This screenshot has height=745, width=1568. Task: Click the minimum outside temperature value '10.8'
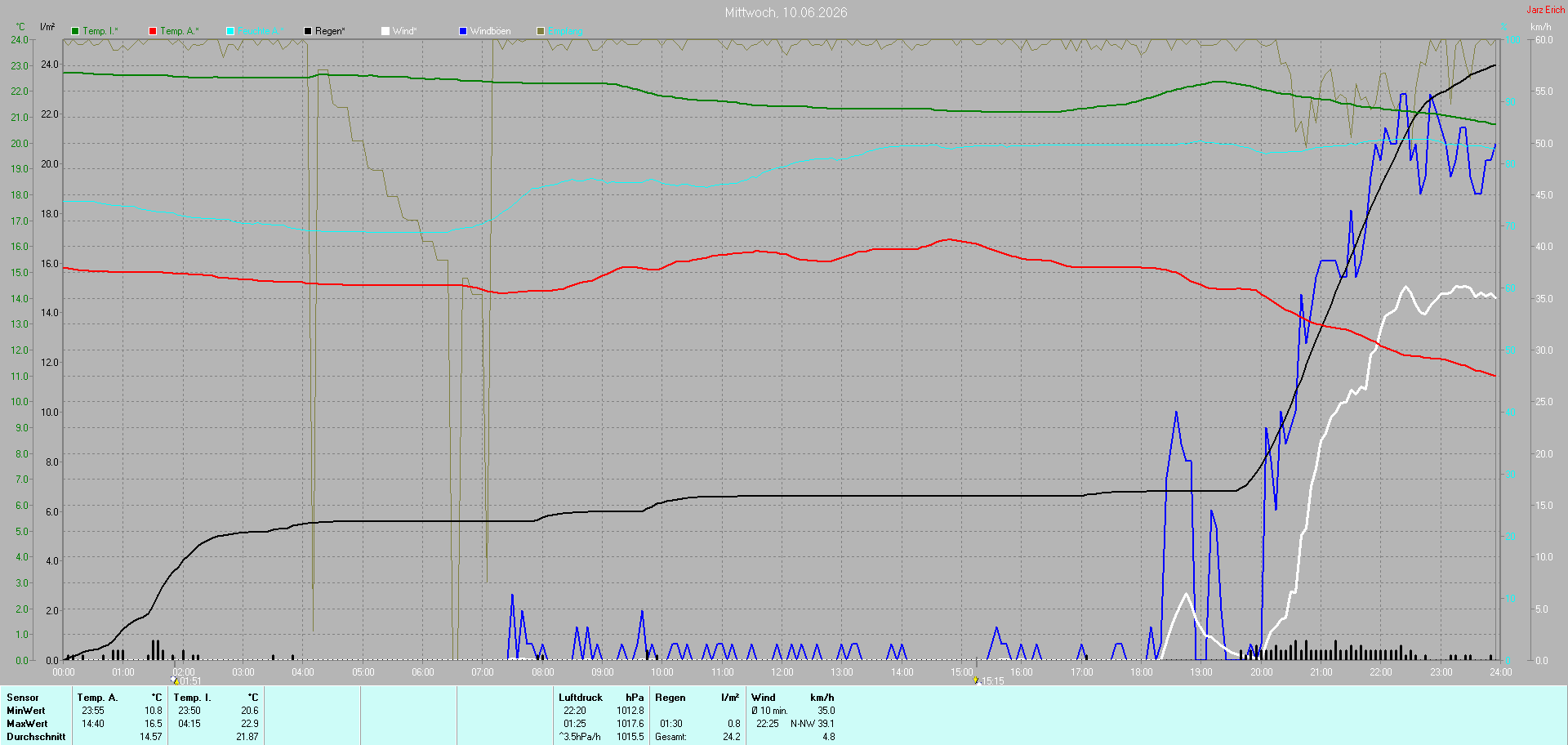coord(154,711)
